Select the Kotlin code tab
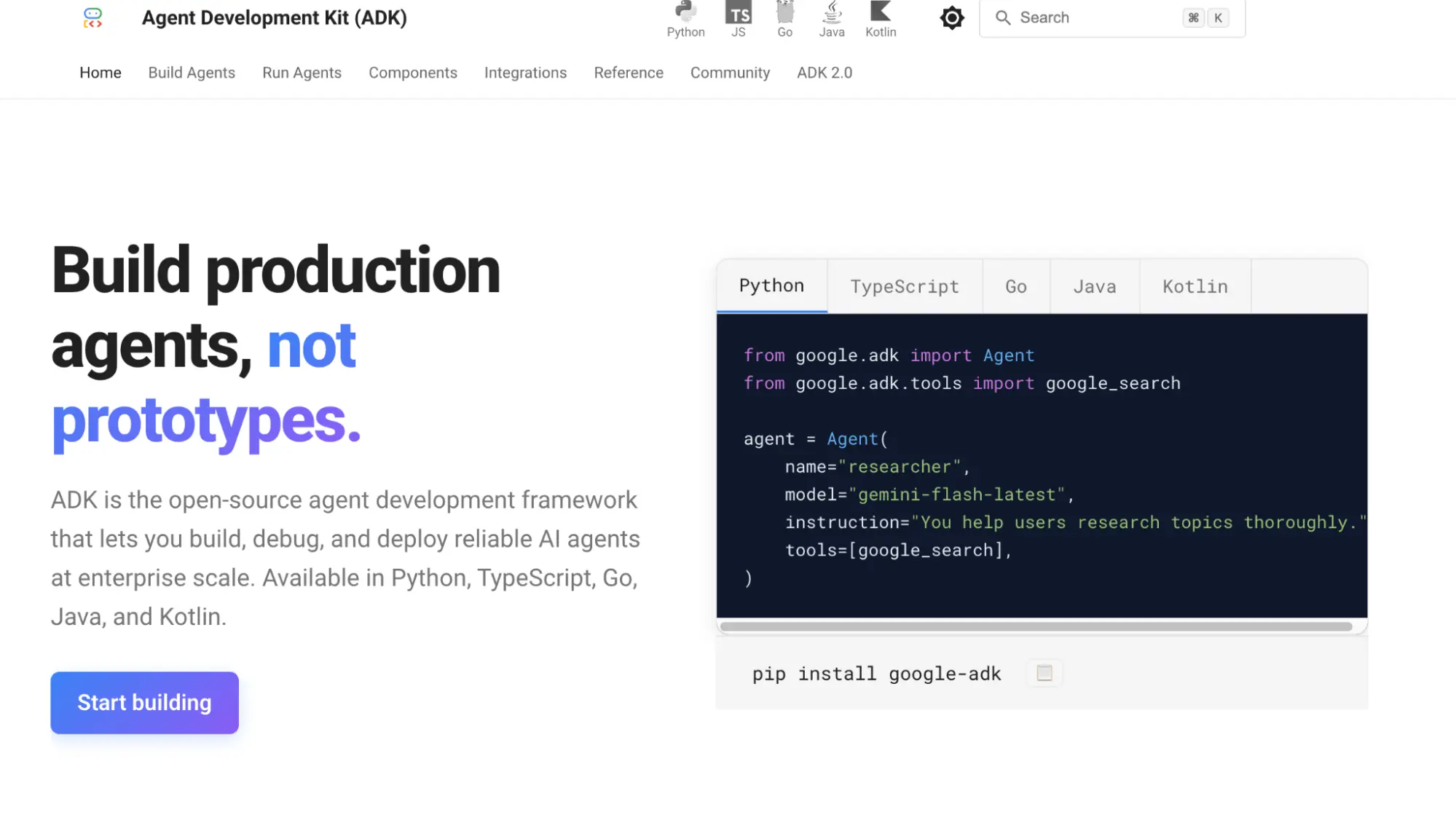This screenshot has height=831, width=1456. coord(1195,286)
